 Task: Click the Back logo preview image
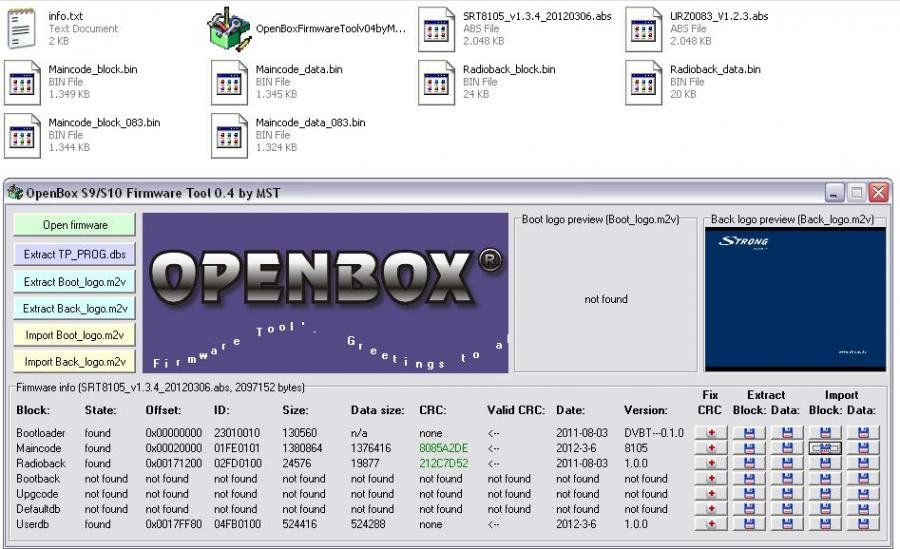click(x=794, y=298)
